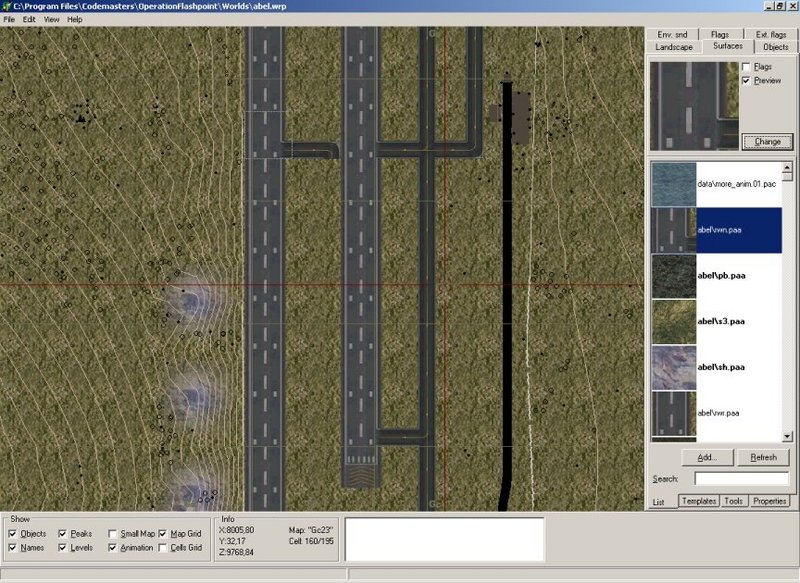Turn on the Small Map checkbox

click(113, 534)
